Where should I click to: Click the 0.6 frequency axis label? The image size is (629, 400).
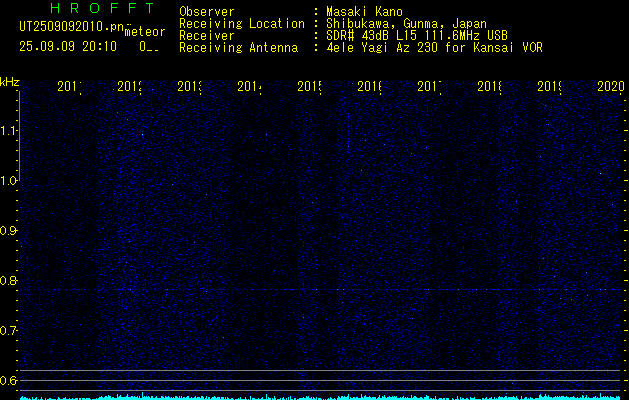[8, 380]
